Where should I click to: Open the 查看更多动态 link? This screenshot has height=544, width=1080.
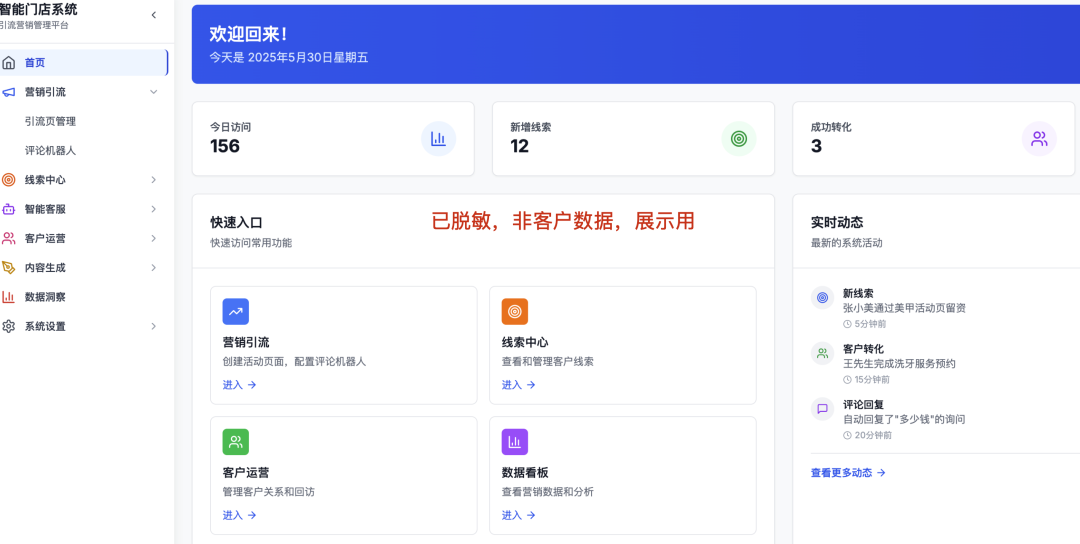click(x=848, y=473)
